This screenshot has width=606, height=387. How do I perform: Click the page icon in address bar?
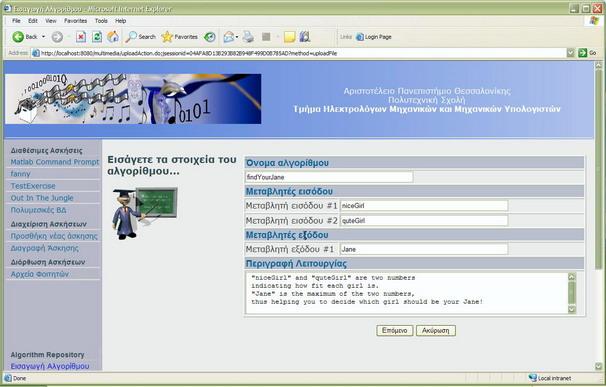[x=36, y=53]
